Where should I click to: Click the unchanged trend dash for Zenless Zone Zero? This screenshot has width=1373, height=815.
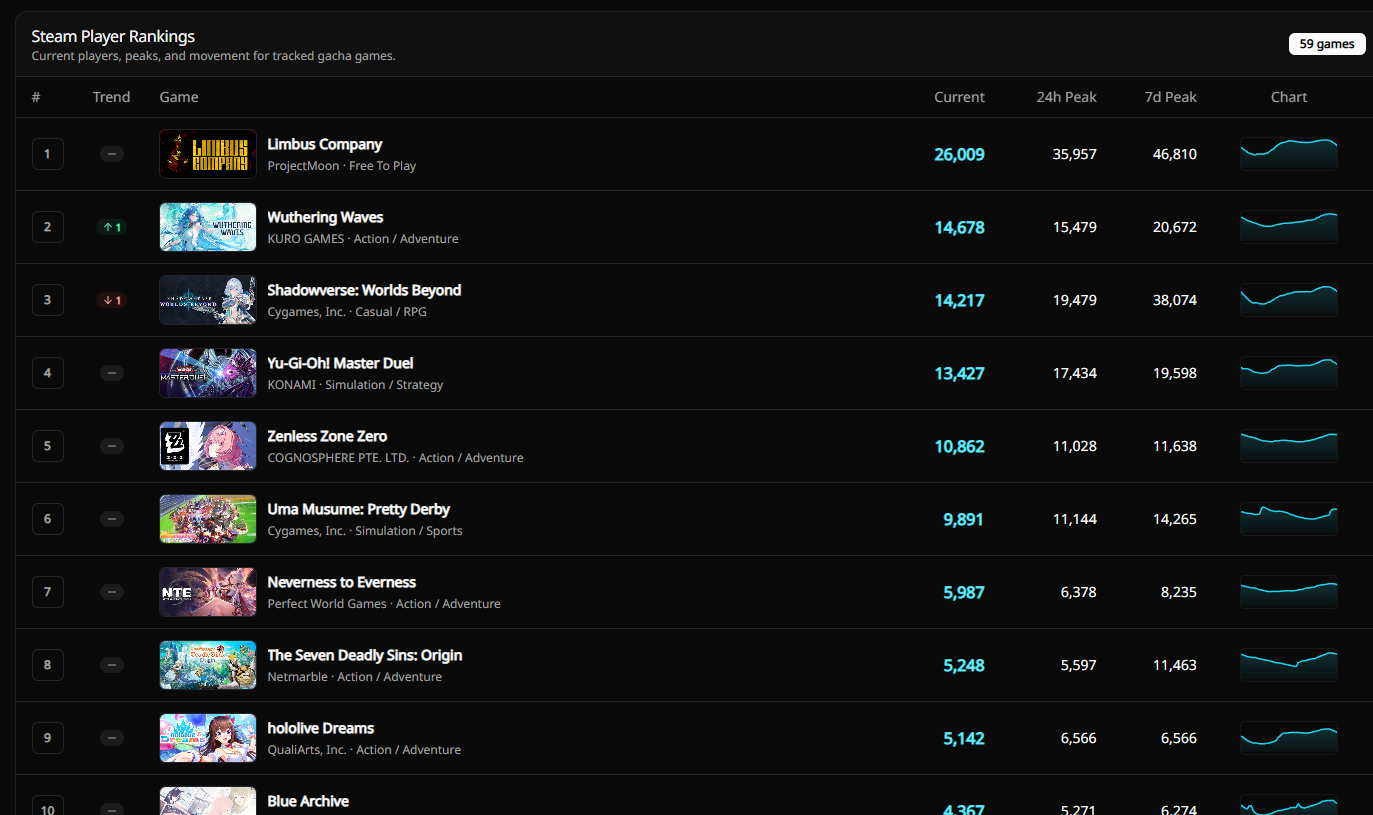click(x=112, y=446)
